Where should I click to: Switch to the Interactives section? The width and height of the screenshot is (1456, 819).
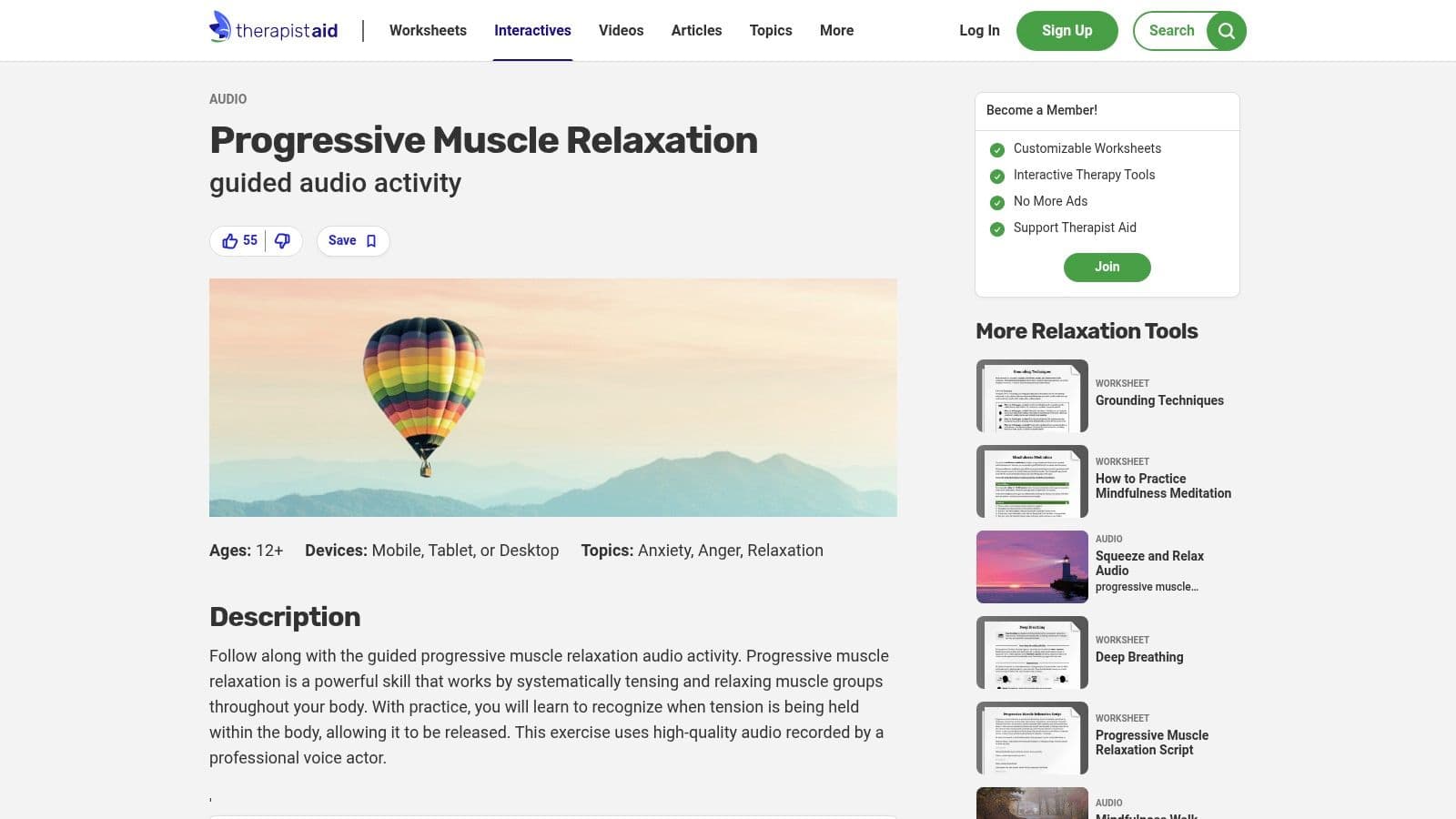pyautogui.click(x=532, y=30)
